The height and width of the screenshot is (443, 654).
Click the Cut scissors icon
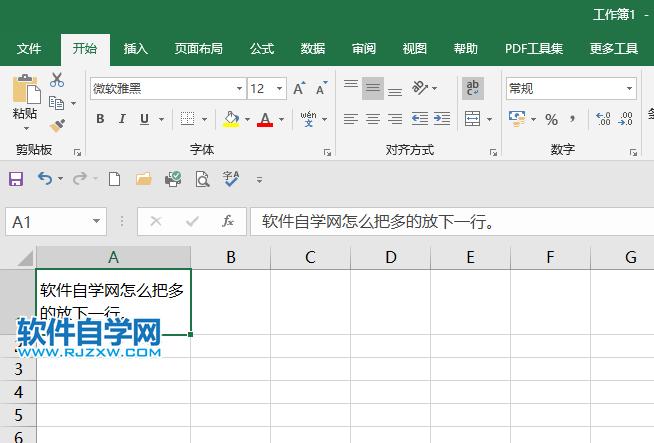[x=57, y=80]
